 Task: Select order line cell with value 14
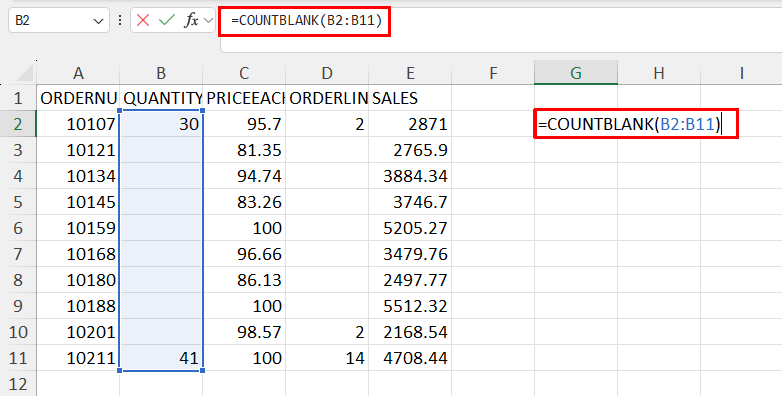(327, 357)
